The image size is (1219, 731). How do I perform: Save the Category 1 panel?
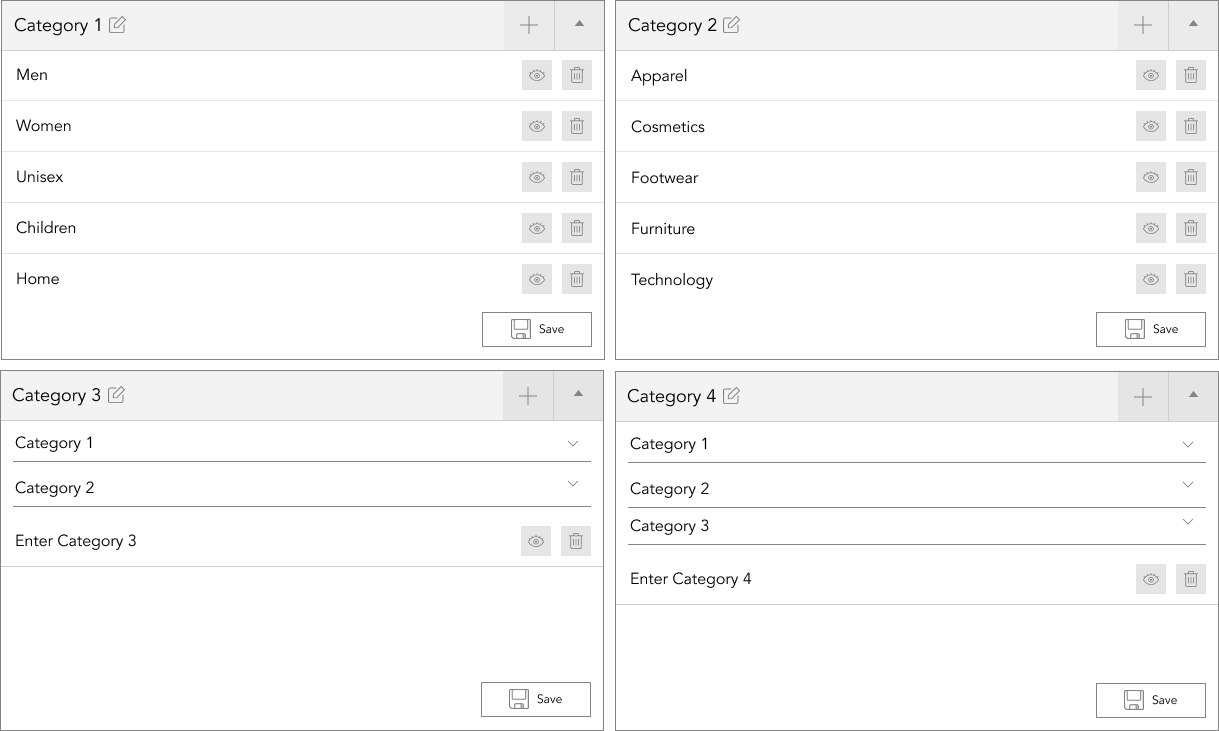pyautogui.click(x=537, y=329)
